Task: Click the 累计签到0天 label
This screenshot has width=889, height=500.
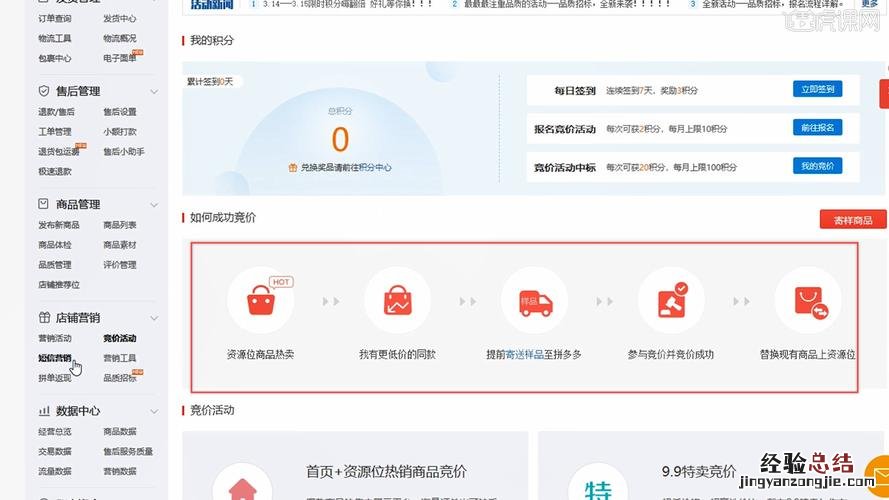Action: click(210, 82)
